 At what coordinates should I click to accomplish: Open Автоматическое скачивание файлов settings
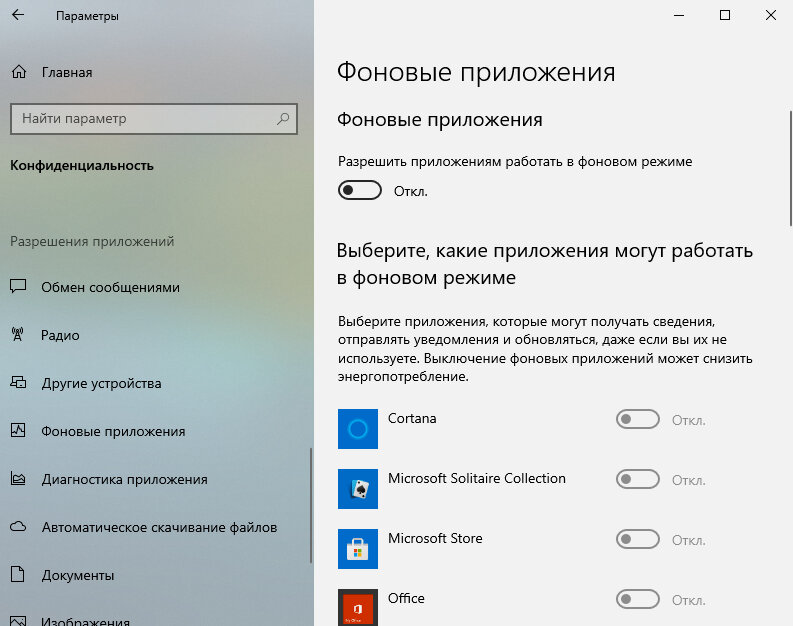[x=157, y=527]
